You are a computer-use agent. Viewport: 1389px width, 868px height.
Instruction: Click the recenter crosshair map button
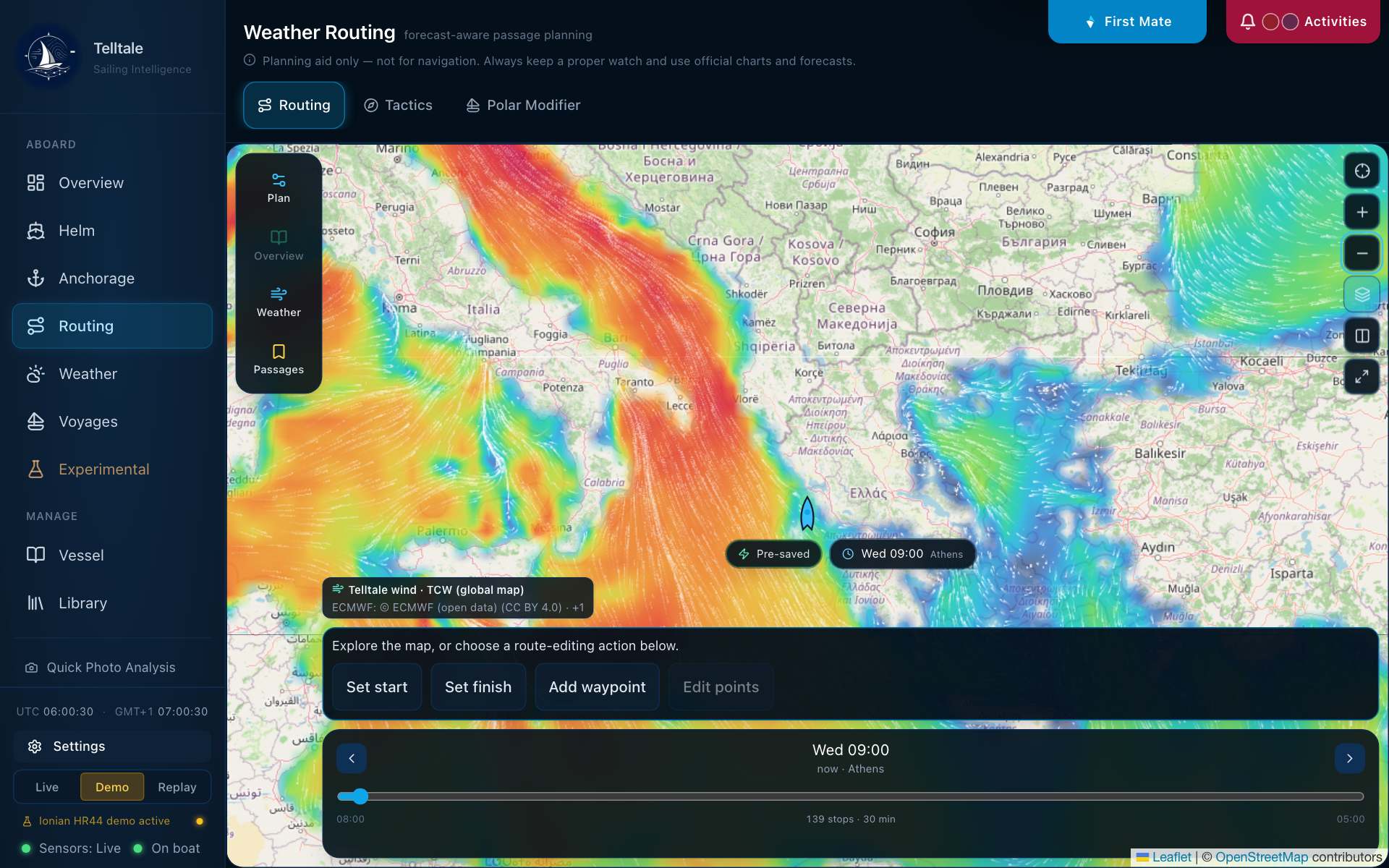[1362, 171]
